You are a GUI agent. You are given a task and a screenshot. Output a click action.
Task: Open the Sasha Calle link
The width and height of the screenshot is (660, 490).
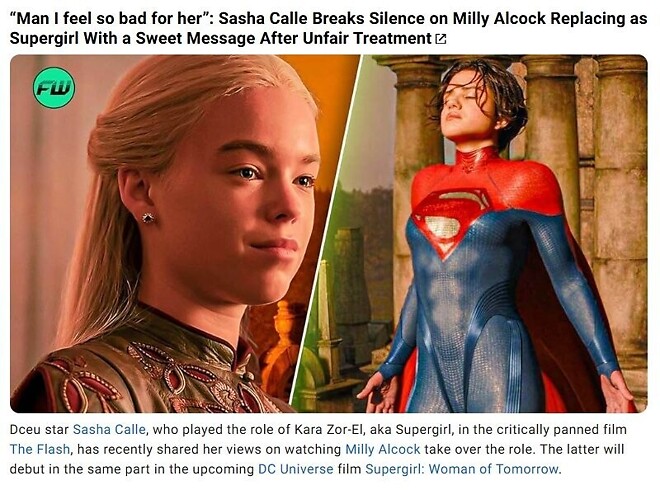109,429
